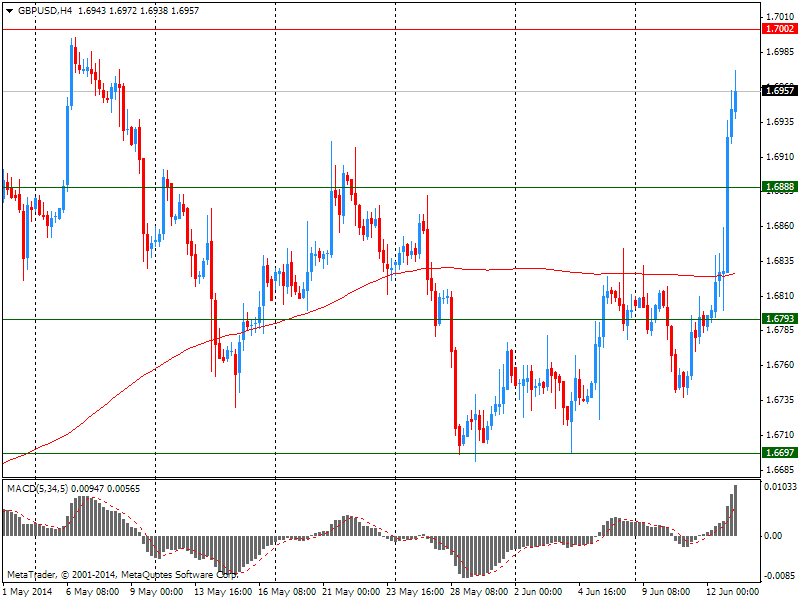Click the 1.6735 price scale value
The width and height of the screenshot is (800, 600).
click(x=780, y=399)
